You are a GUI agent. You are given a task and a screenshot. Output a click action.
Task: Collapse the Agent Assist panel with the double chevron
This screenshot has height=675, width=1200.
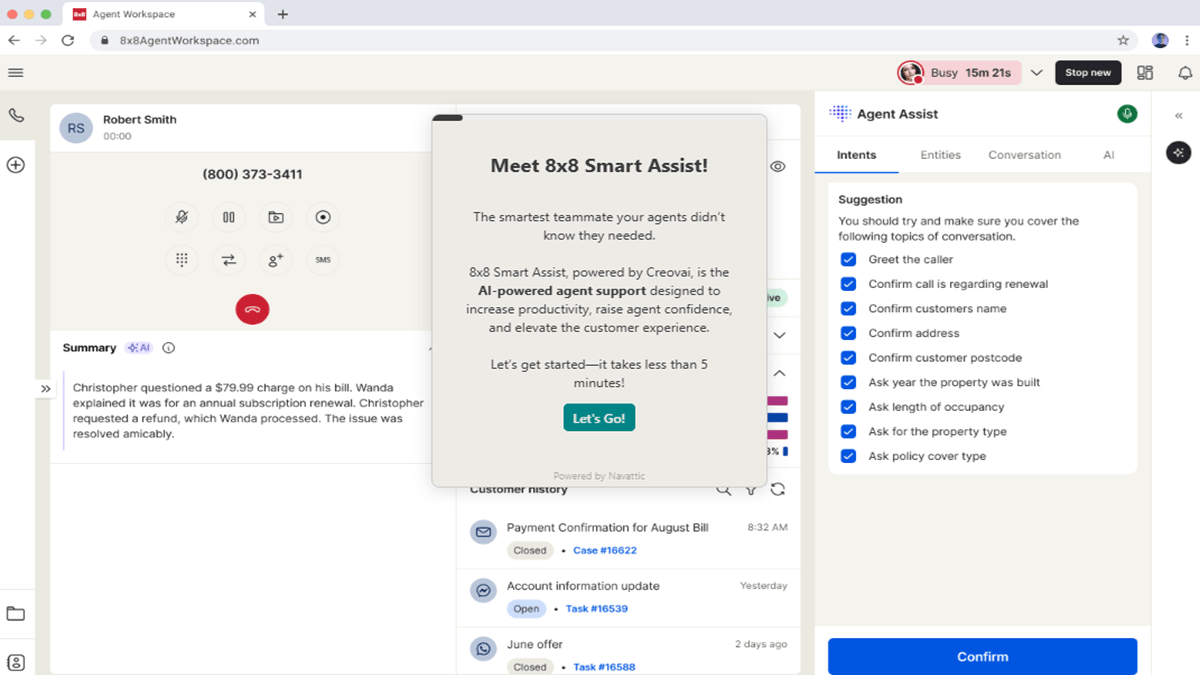tap(1176, 114)
